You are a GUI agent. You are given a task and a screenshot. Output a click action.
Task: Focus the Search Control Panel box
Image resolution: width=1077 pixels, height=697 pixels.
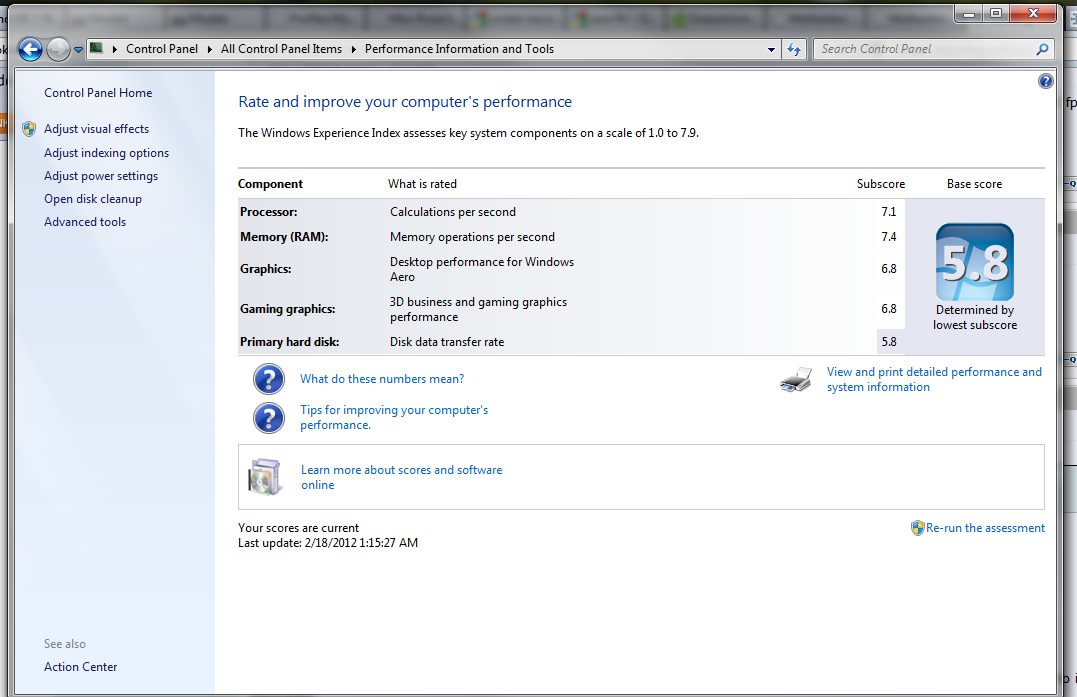point(924,49)
